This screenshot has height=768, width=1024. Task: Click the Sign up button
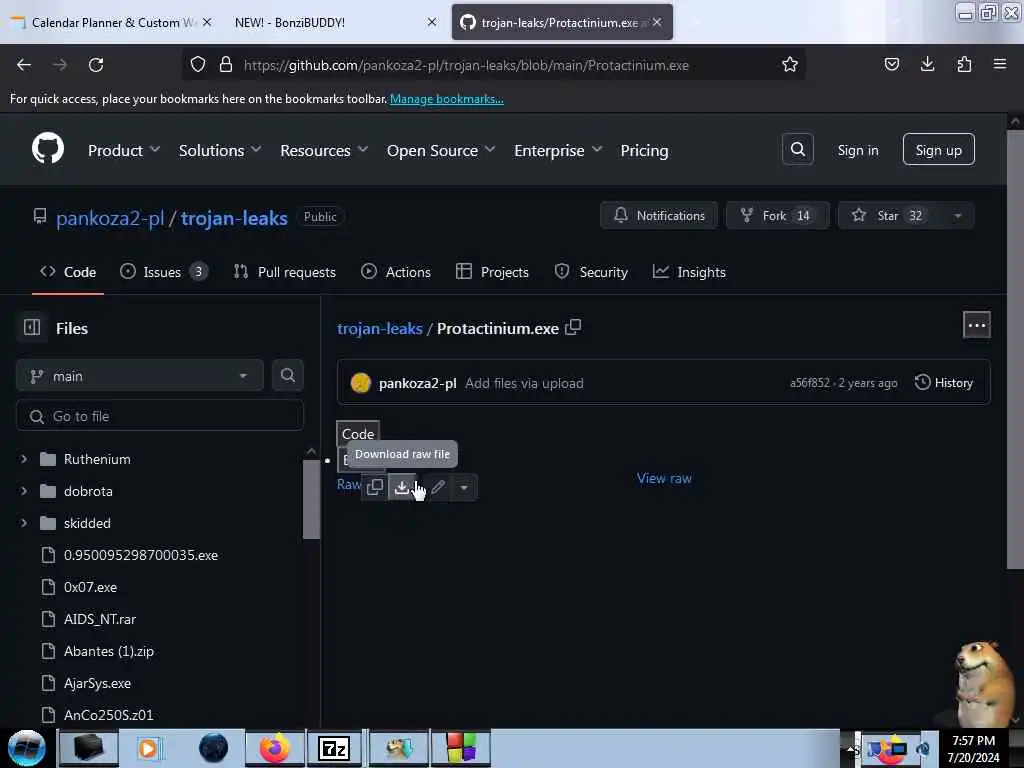pyautogui.click(x=938, y=150)
